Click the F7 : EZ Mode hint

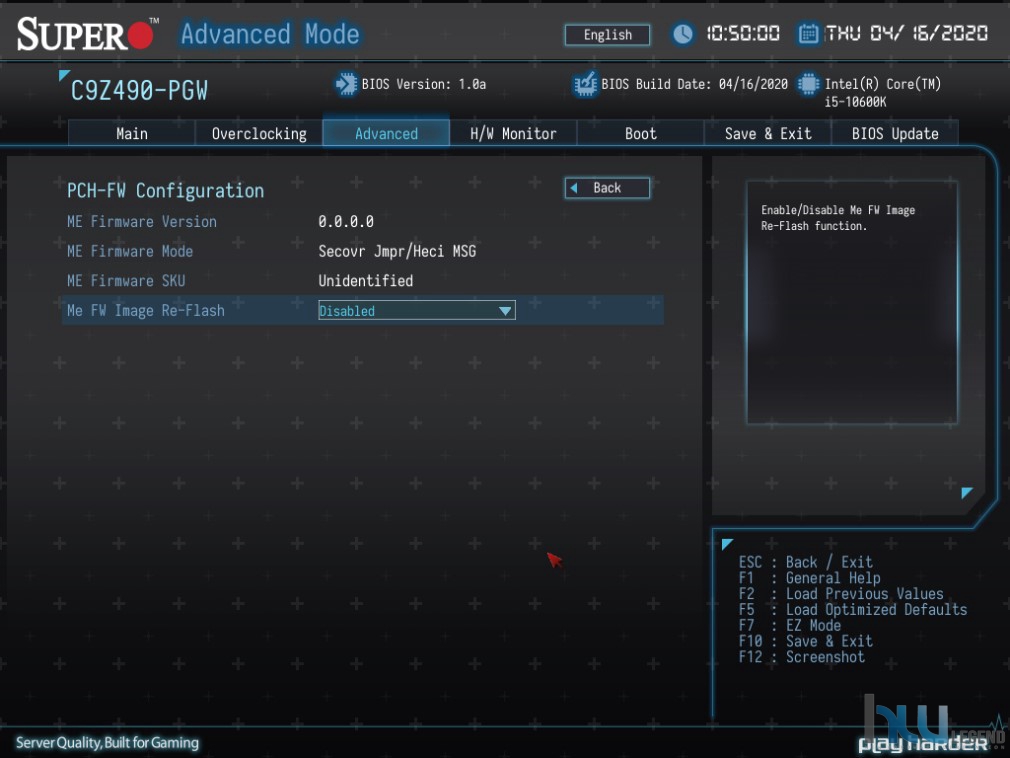(790, 625)
